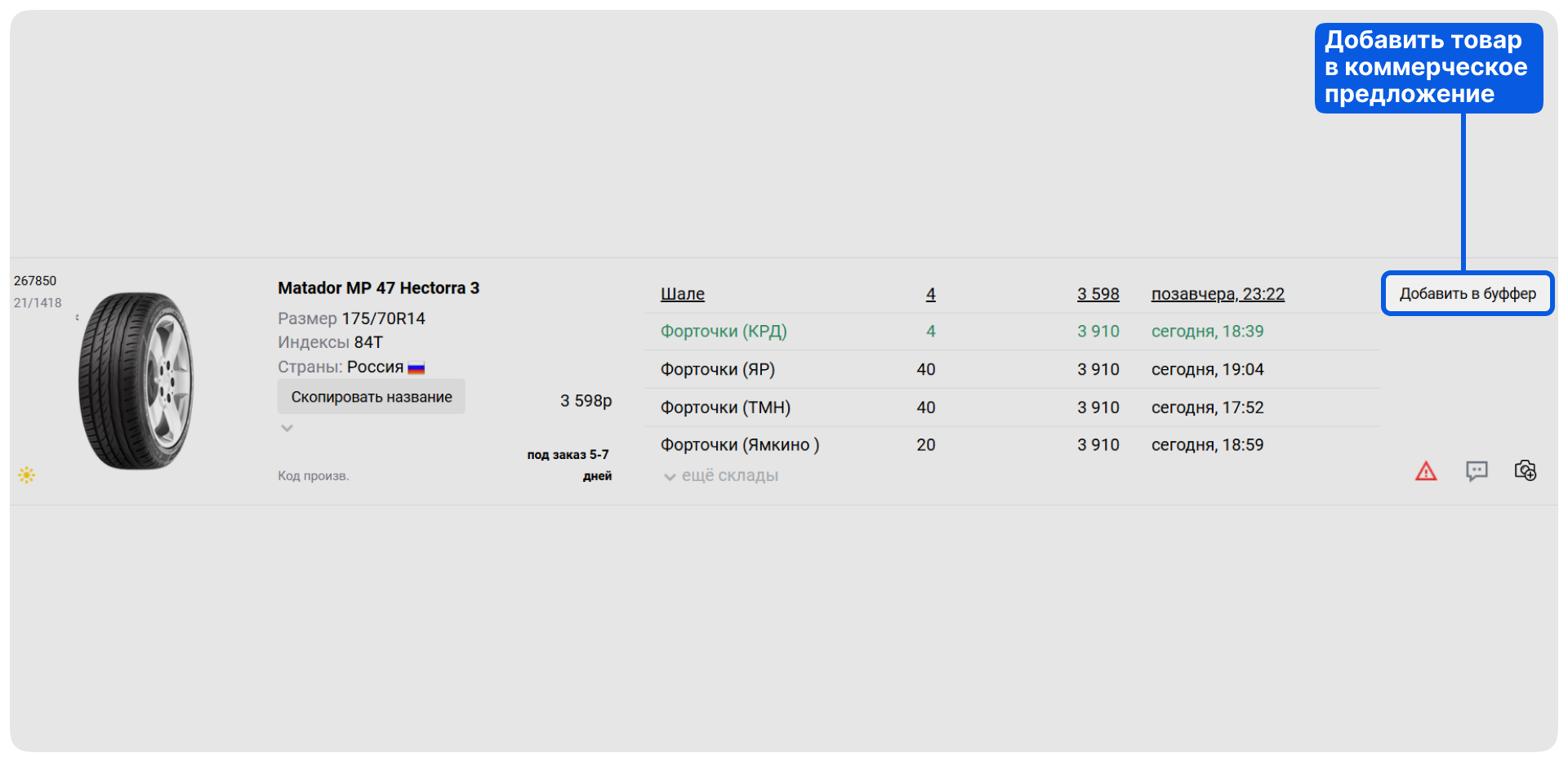Click the сегодня, 18:59 timestamp
This screenshot has height=762, width=1568.
coord(1208,445)
